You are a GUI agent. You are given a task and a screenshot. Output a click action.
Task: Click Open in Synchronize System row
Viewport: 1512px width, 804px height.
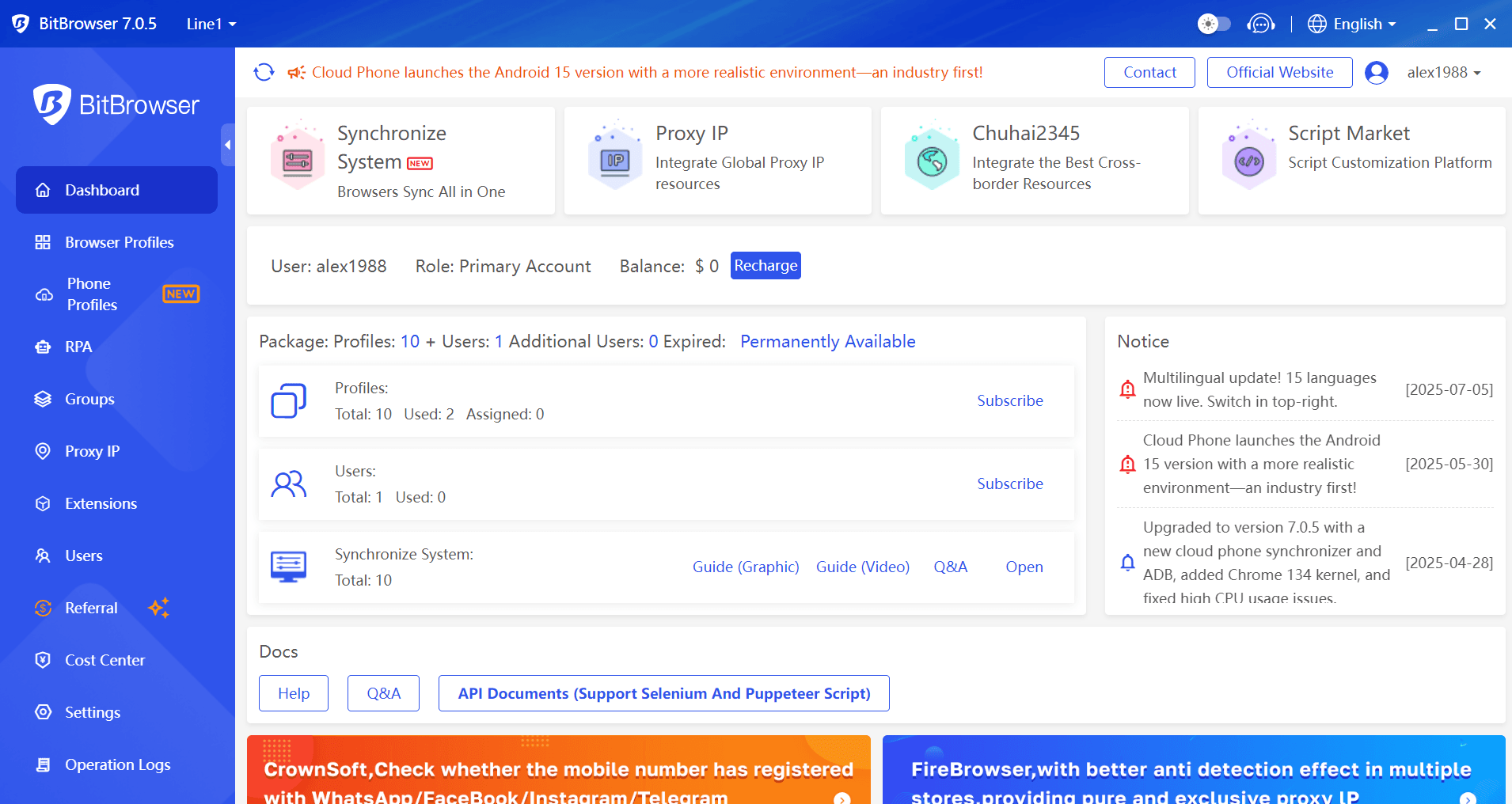tap(1024, 567)
